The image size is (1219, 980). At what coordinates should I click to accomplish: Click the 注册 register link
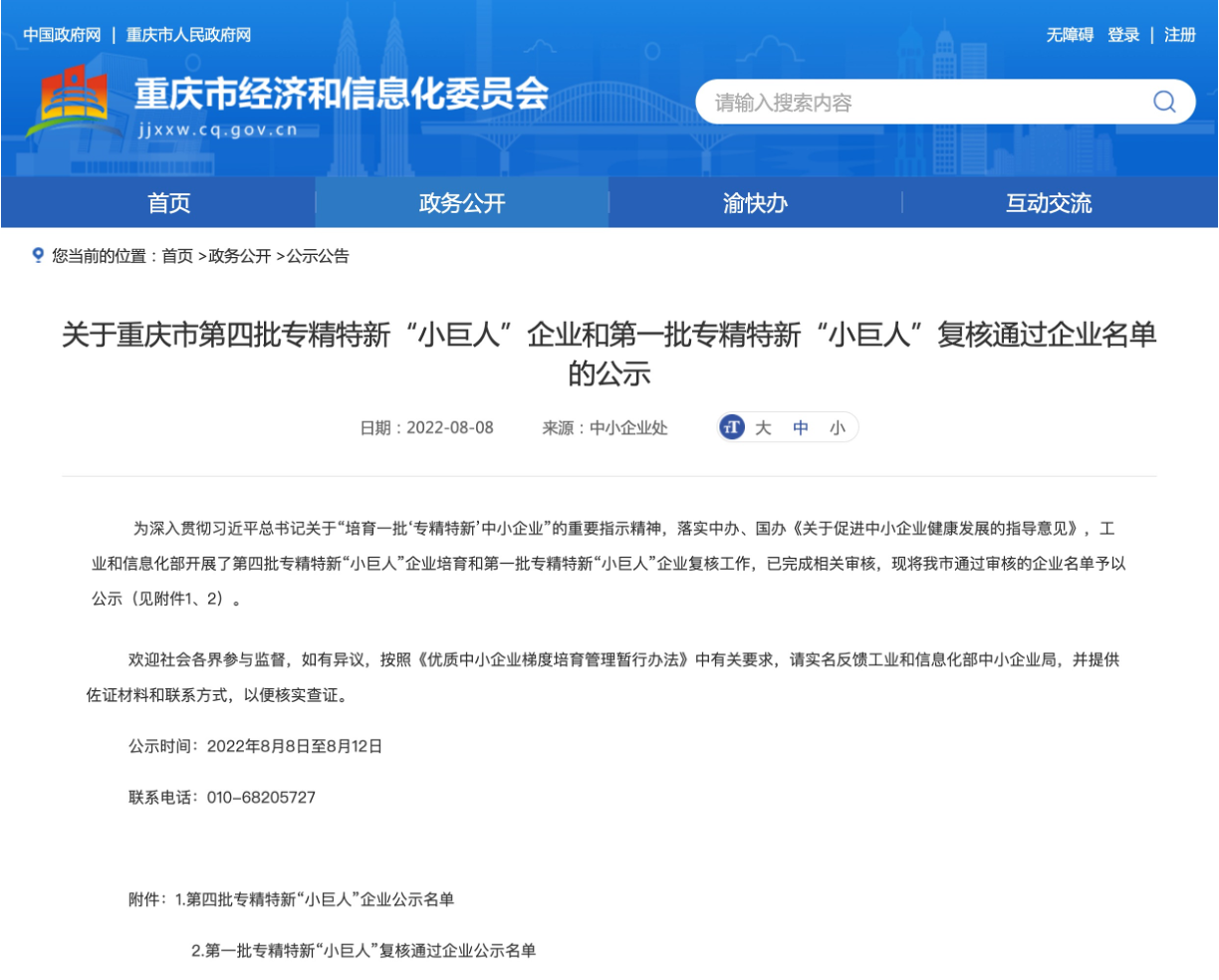point(1180,35)
